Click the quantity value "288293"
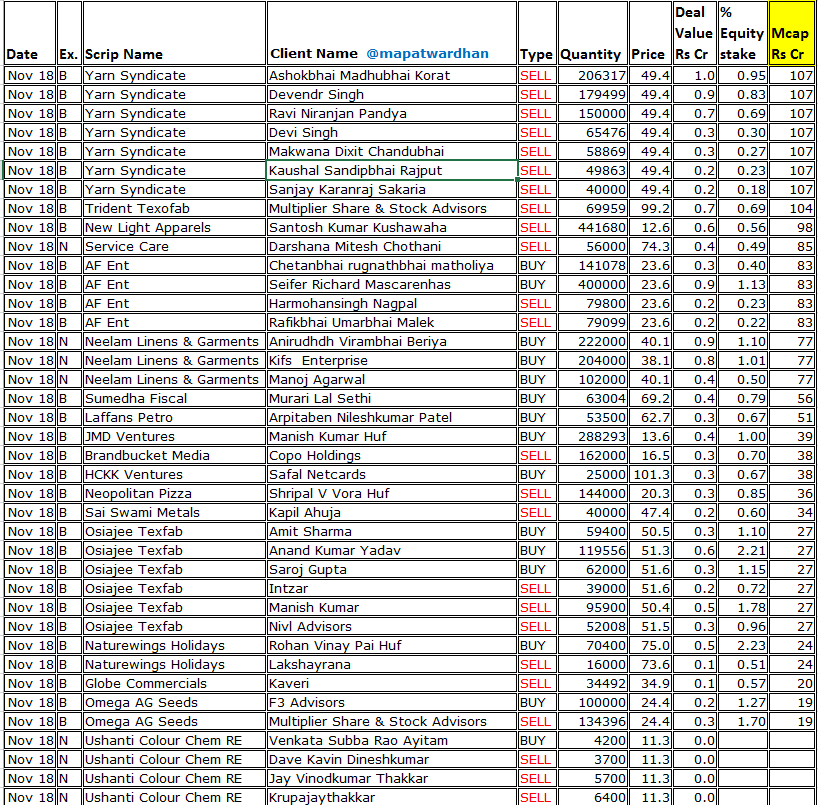 pos(593,436)
